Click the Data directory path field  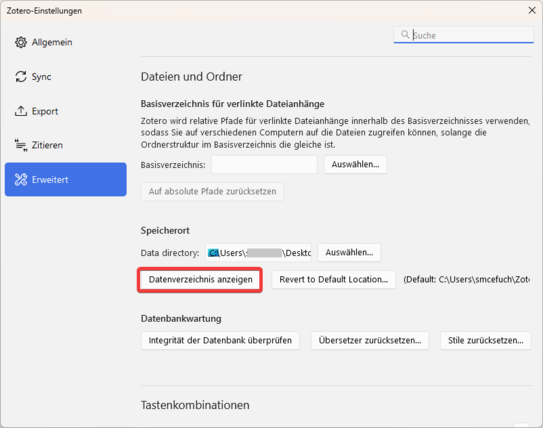click(x=258, y=253)
